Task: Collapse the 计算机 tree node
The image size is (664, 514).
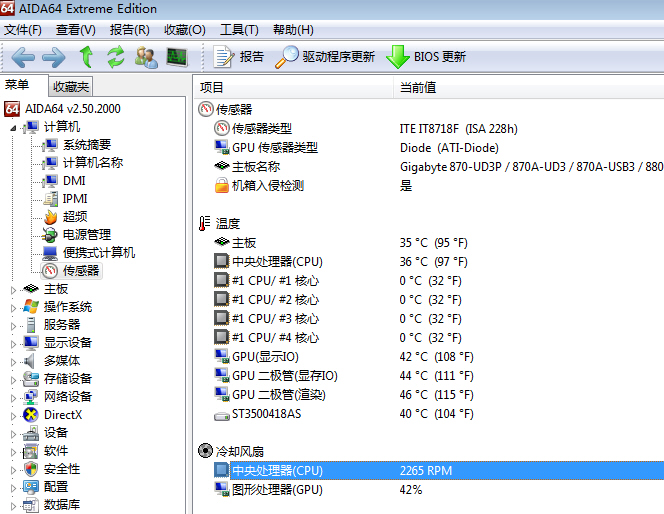Action: pos(13,127)
